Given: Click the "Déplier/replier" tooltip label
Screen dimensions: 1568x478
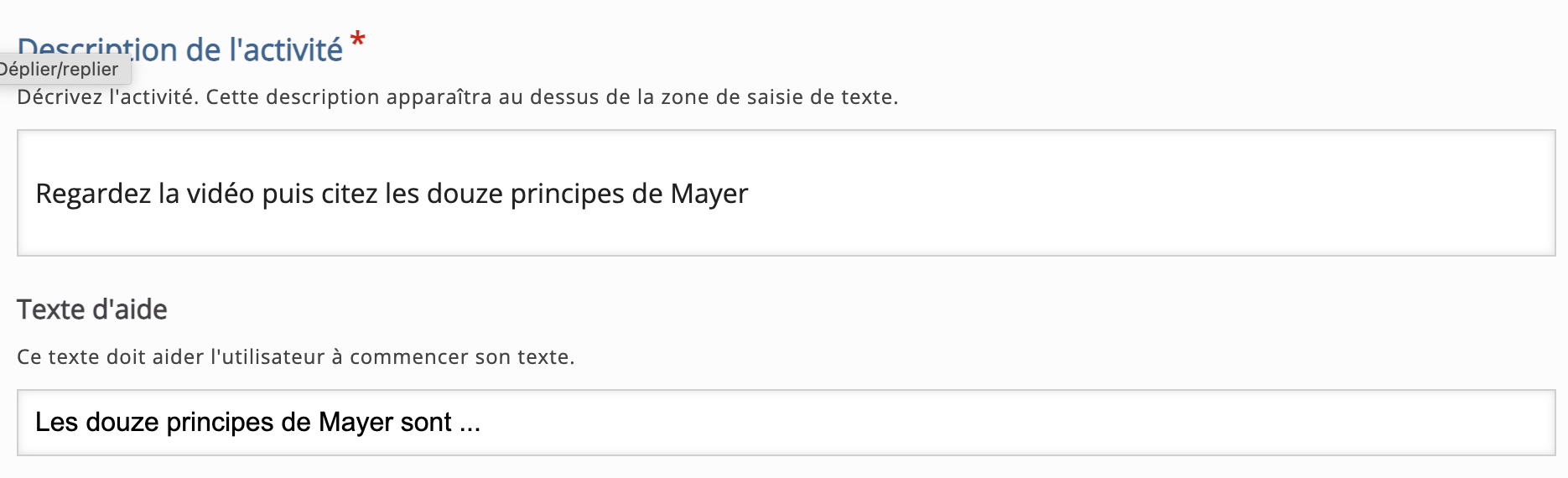Looking at the screenshot, I should [x=59, y=70].
